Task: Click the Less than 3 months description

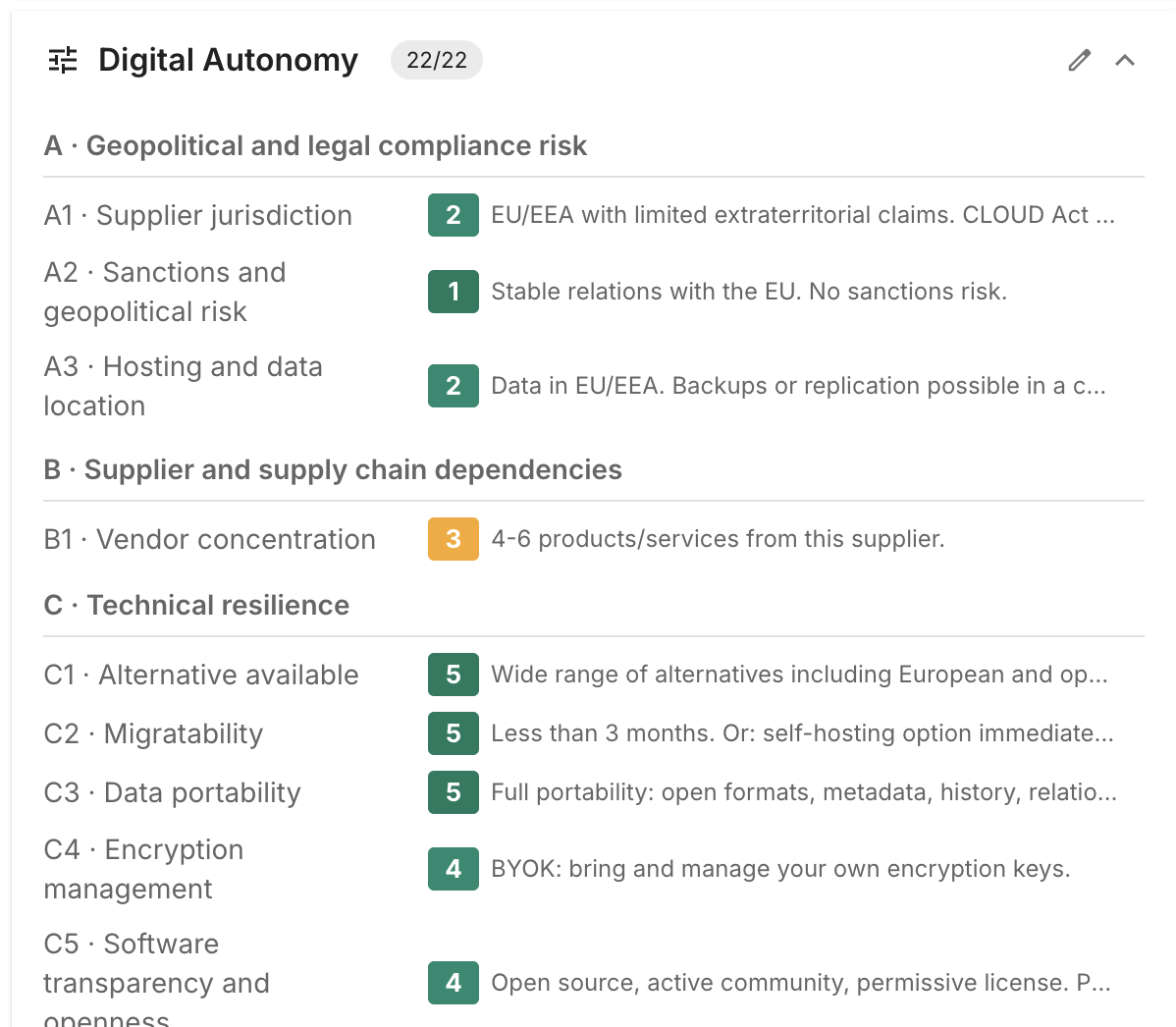Action: click(x=803, y=732)
